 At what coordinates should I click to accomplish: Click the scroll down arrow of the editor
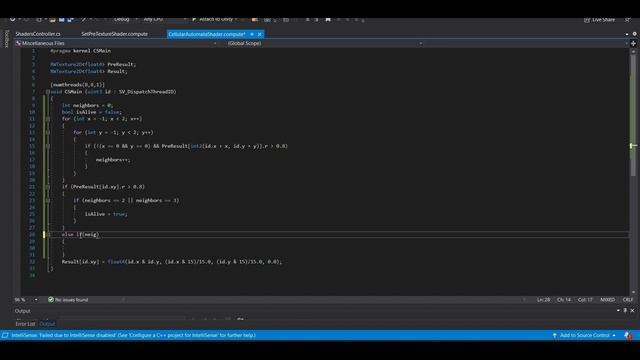633,292
